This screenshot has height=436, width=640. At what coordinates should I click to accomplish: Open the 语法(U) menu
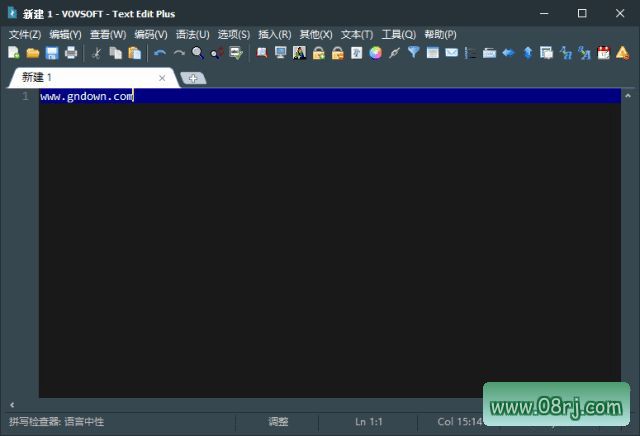(192, 34)
